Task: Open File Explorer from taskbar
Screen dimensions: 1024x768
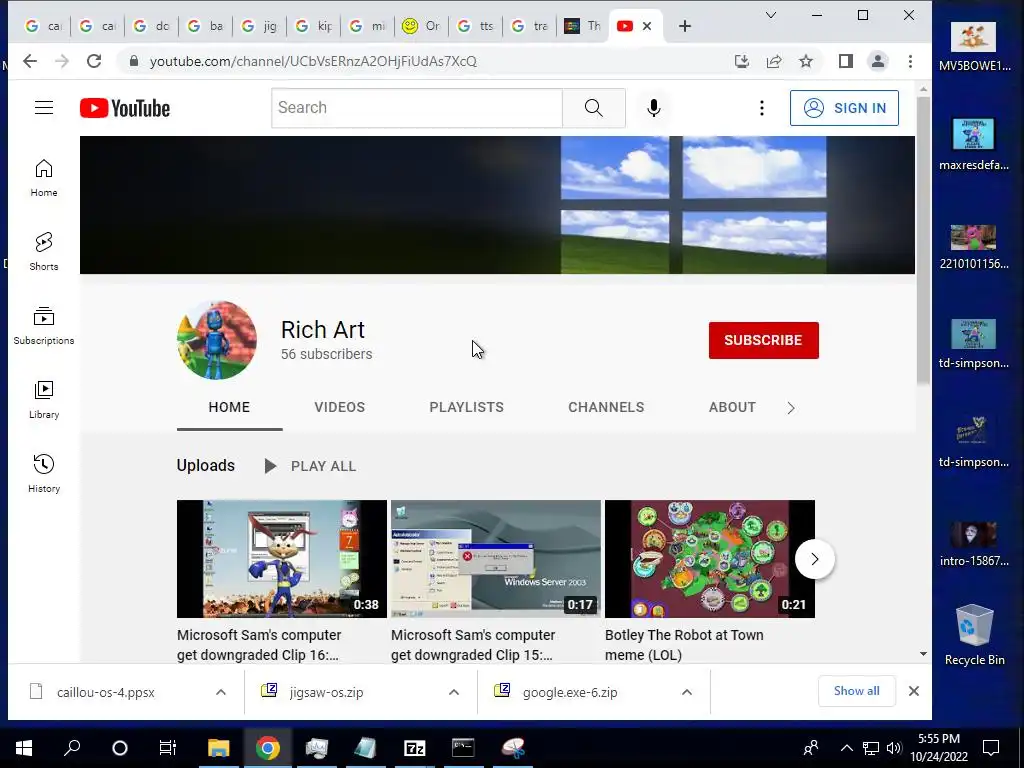Action: point(219,748)
